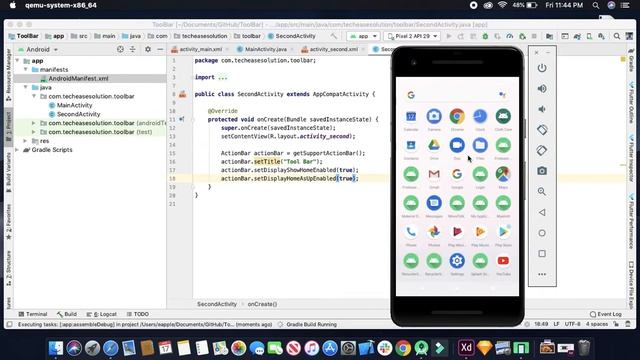Screen dimensions: 640x360
Task: Select MainActivity in project tree
Action: click(x=74, y=105)
